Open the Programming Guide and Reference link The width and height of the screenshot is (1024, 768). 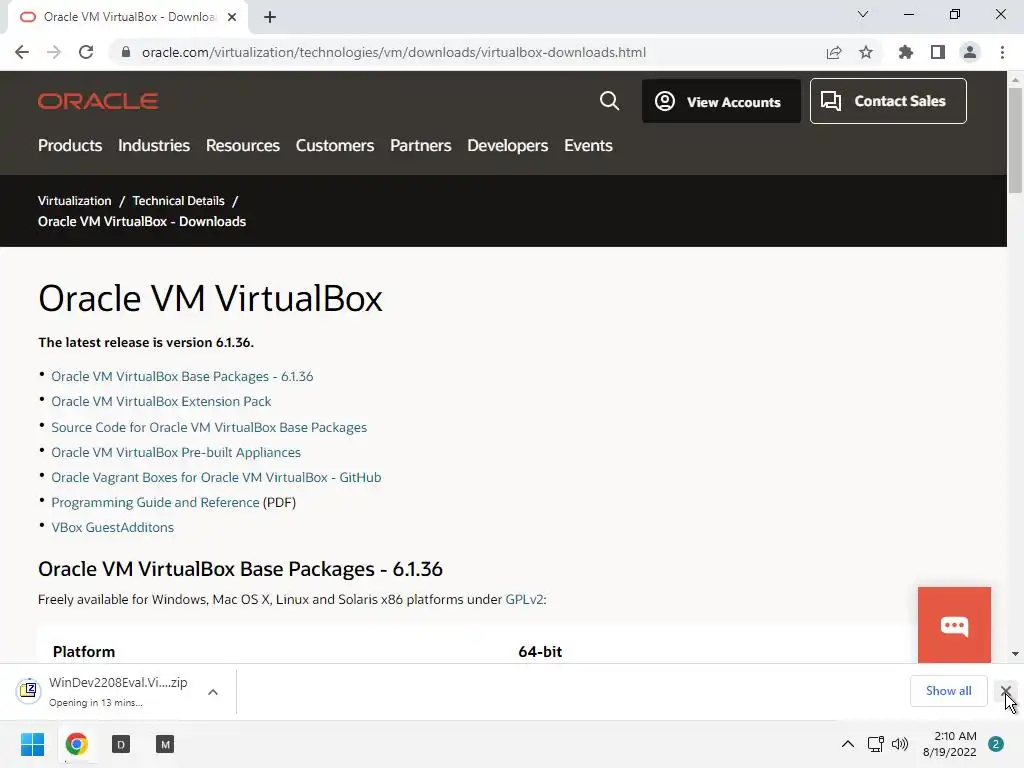point(155,503)
